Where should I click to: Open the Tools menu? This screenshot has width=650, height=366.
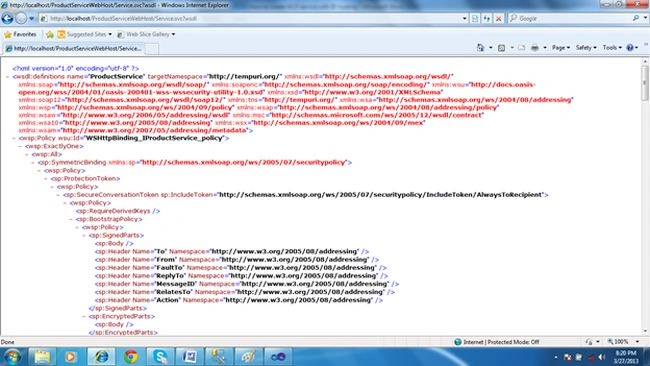[x=612, y=48]
